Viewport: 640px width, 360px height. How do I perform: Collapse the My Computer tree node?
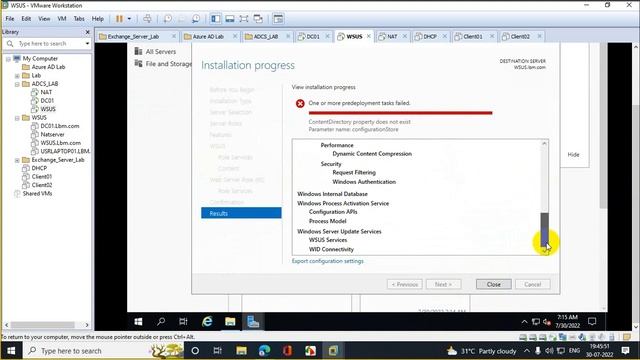coord(8,59)
